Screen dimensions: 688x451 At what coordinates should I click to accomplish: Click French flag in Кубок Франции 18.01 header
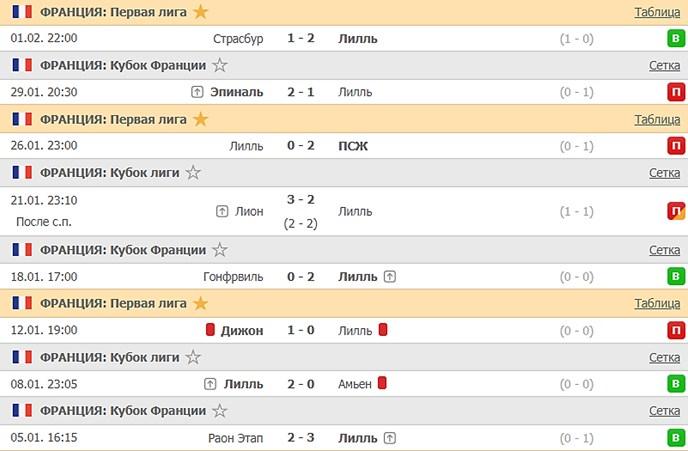[22, 250]
